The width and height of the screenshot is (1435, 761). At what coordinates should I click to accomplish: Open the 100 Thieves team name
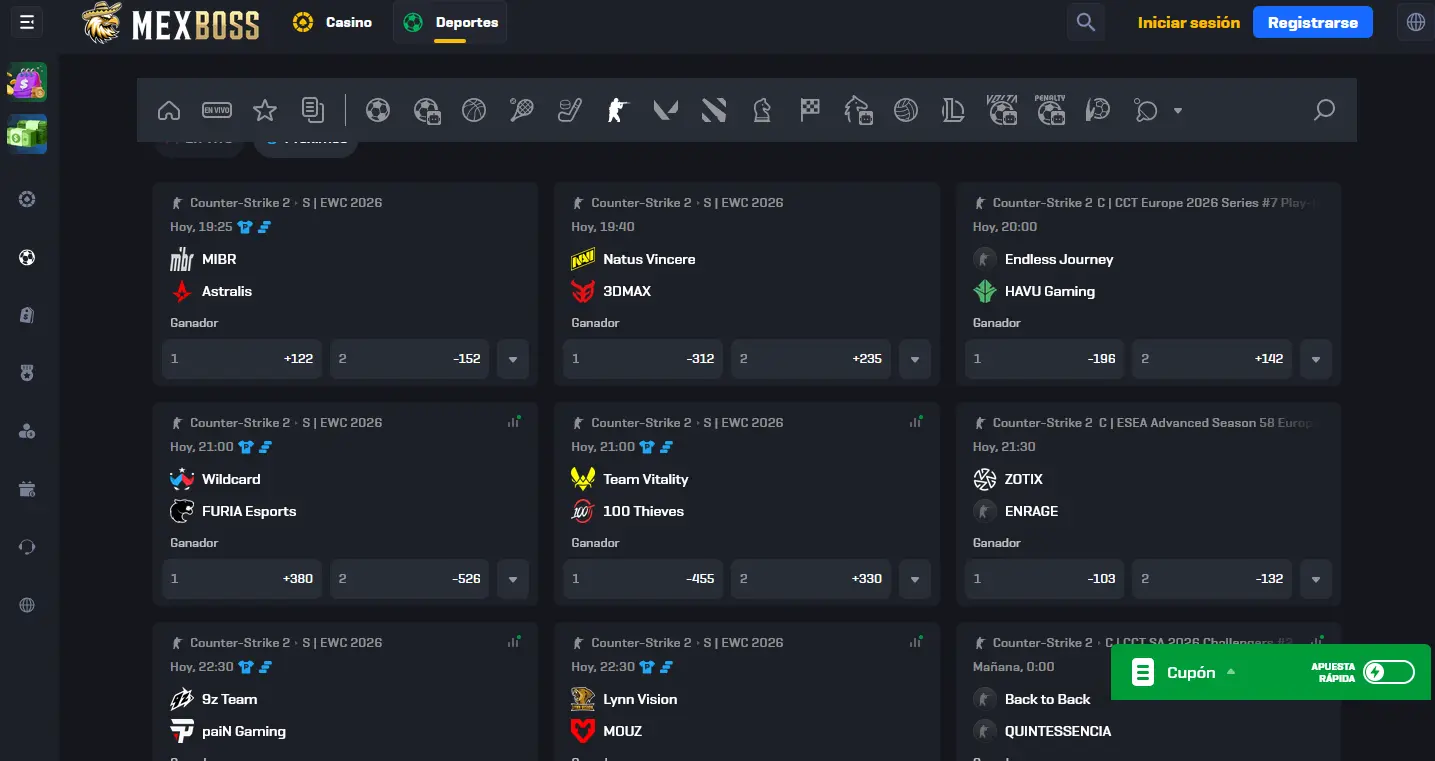pyautogui.click(x=643, y=511)
